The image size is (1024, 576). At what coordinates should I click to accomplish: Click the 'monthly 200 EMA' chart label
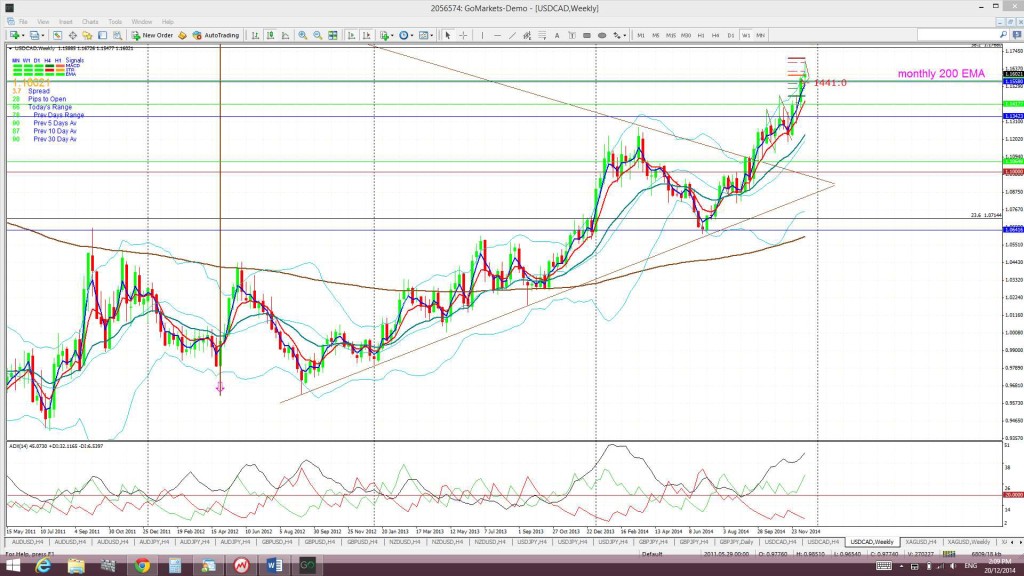941,74
